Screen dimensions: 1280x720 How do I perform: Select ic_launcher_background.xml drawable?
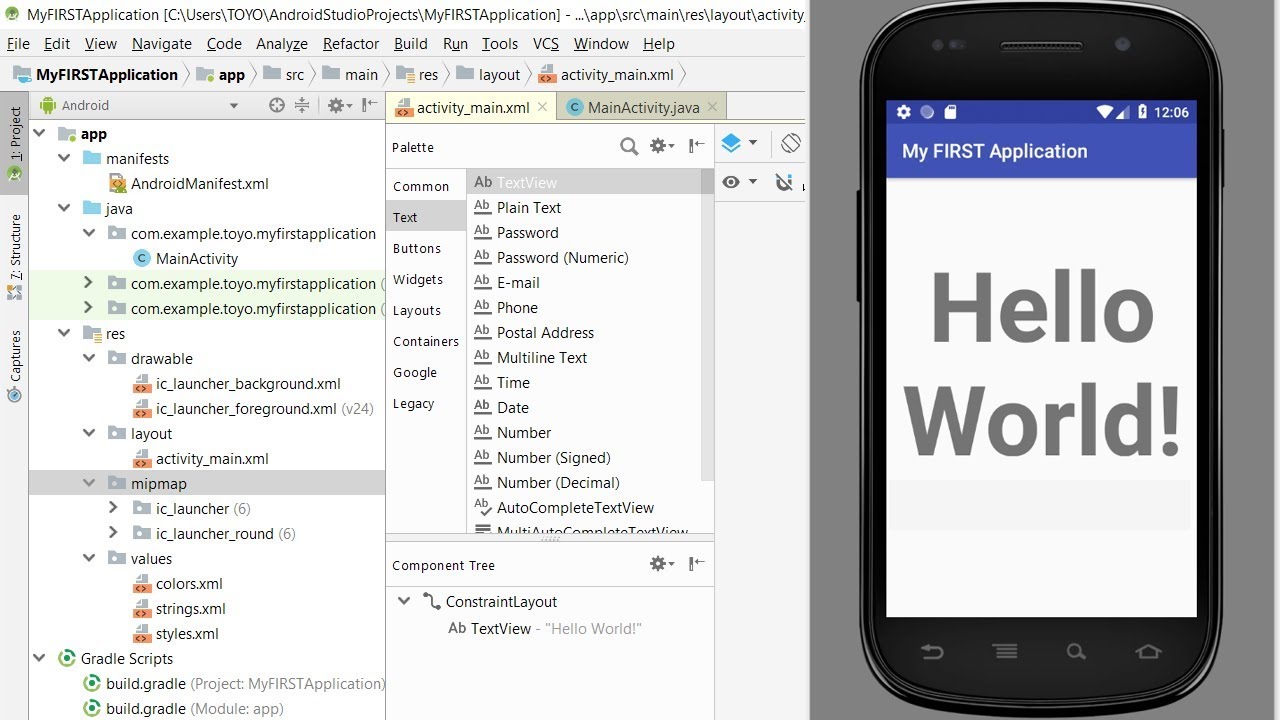pos(248,384)
